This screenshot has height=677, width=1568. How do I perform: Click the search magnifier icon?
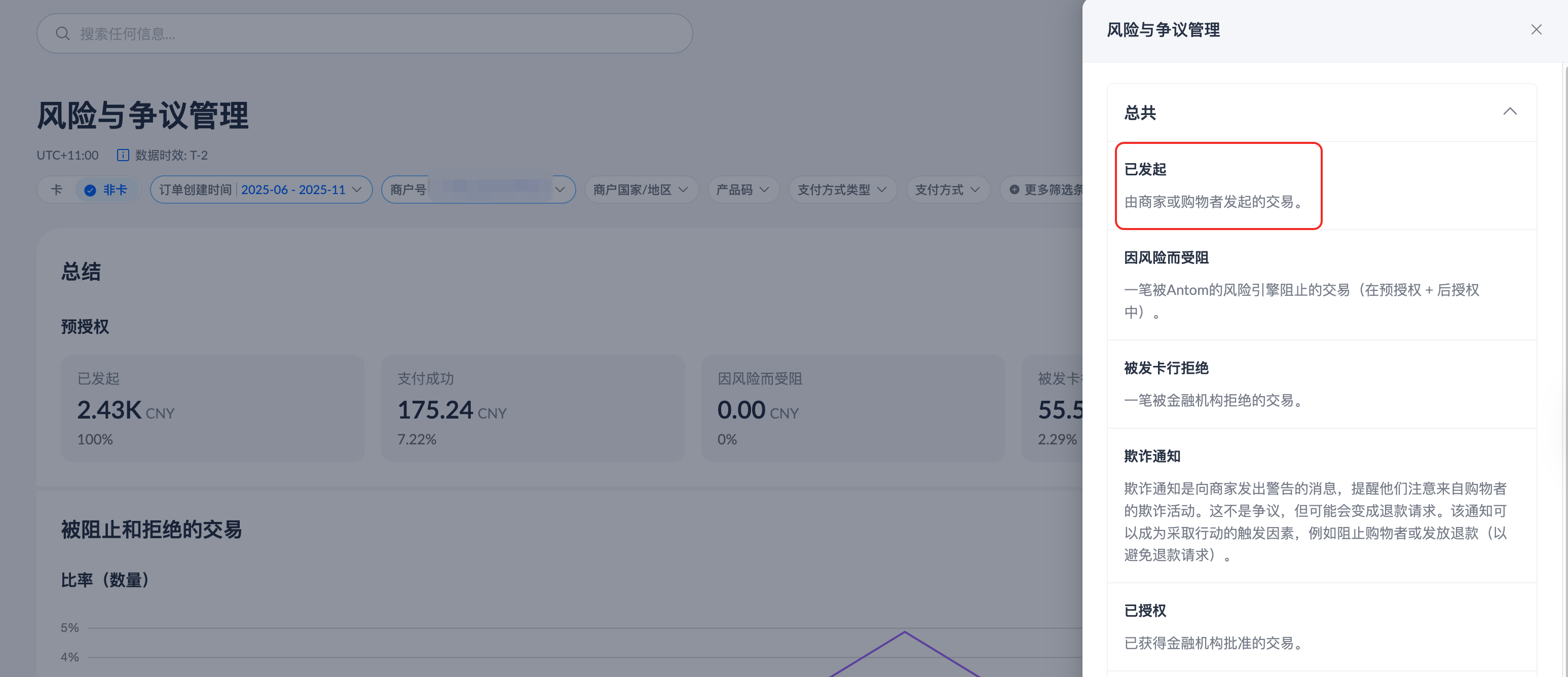pos(62,33)
